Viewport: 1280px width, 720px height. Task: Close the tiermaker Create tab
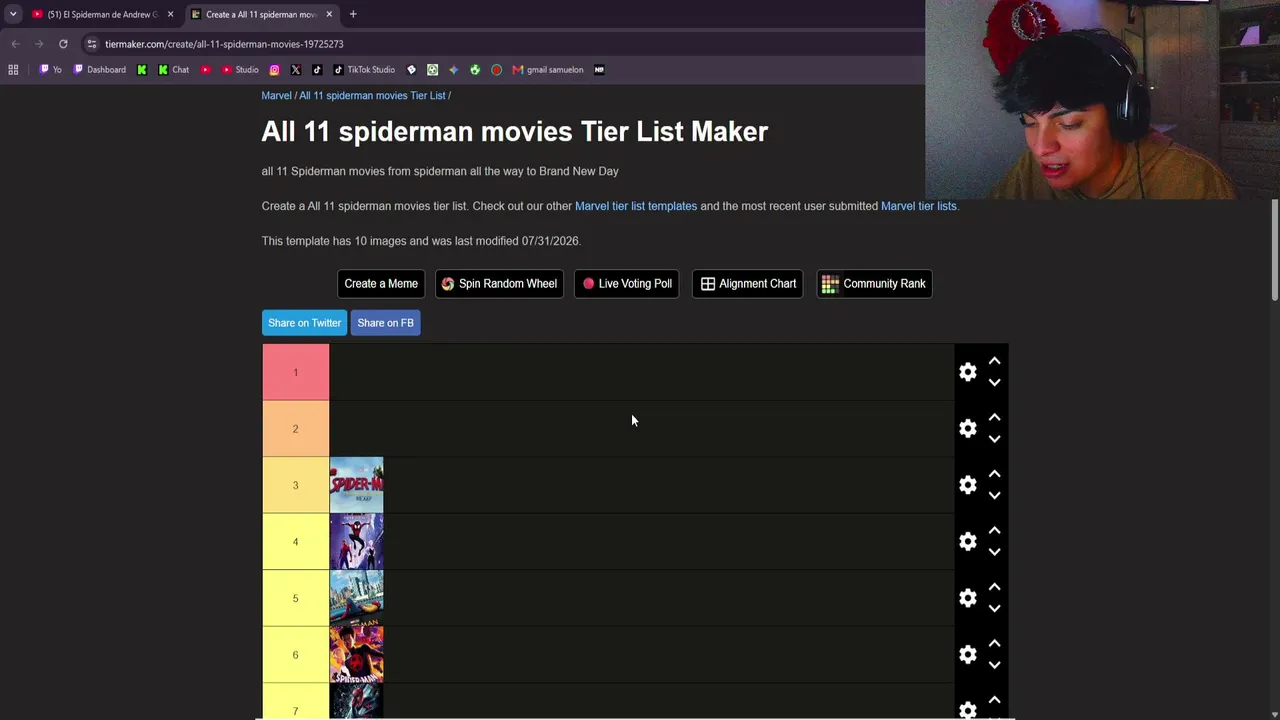click(329, 14)
